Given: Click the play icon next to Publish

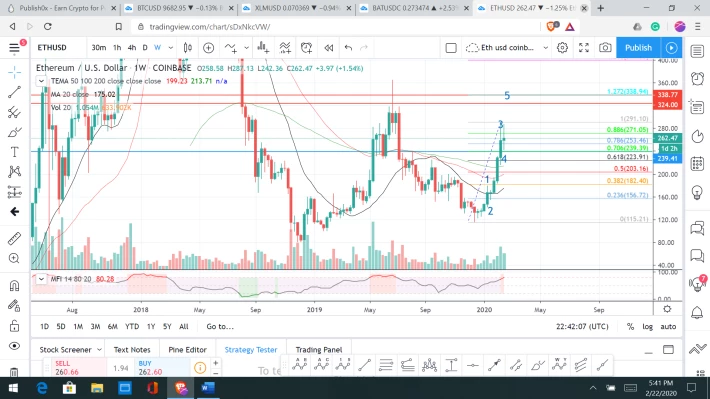Looking at the screenshot, I should [672, 48].
